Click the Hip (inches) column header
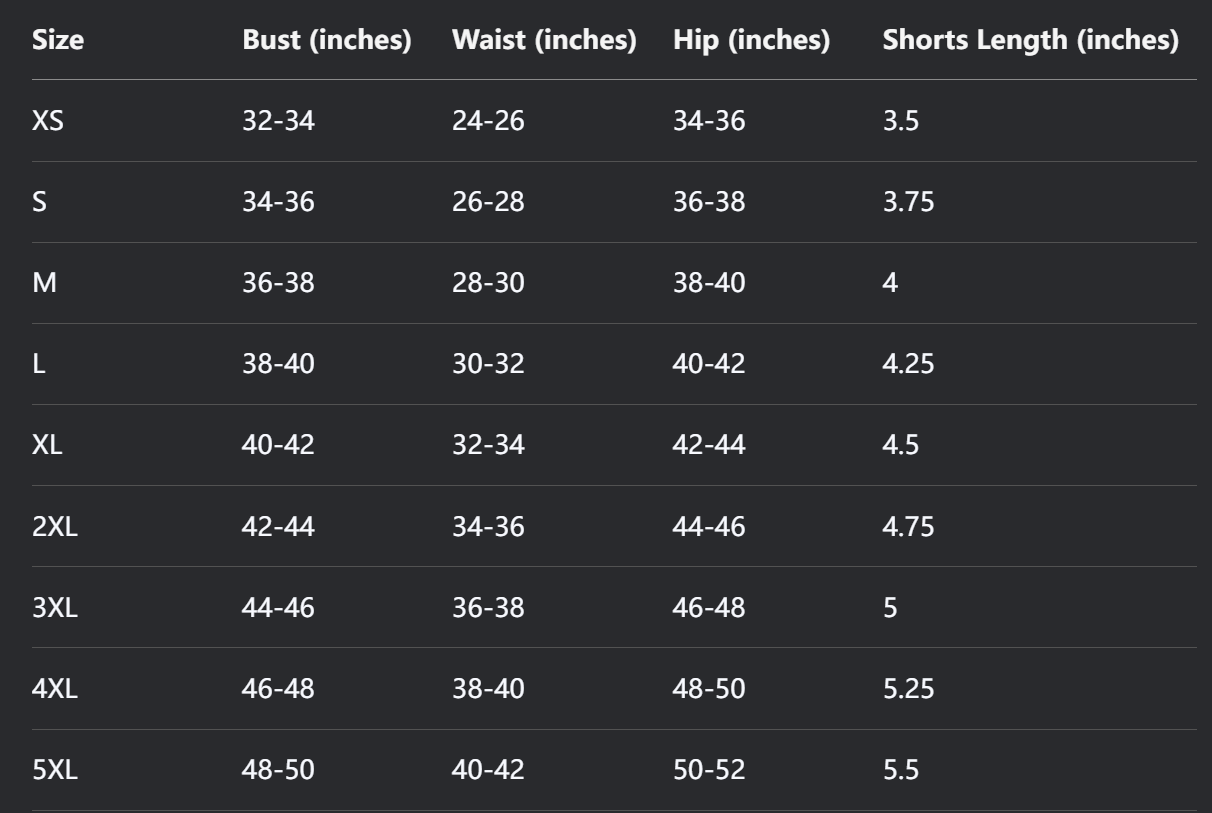This screenshot has height=813, width=1212. [752, 41]
